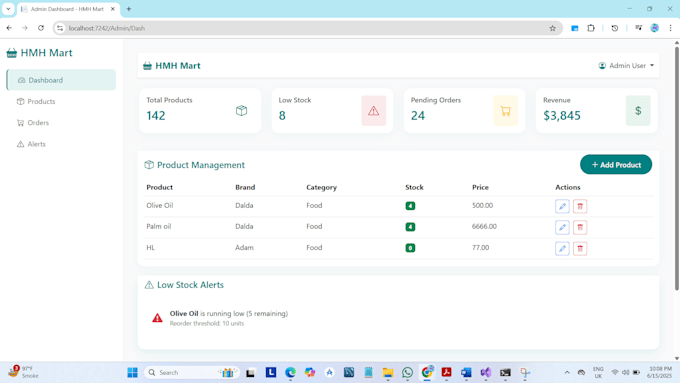Close the Admin Dashboard tab
This screenshot has height=383, width=680.
pyautogui.click(x=112, y=9)
